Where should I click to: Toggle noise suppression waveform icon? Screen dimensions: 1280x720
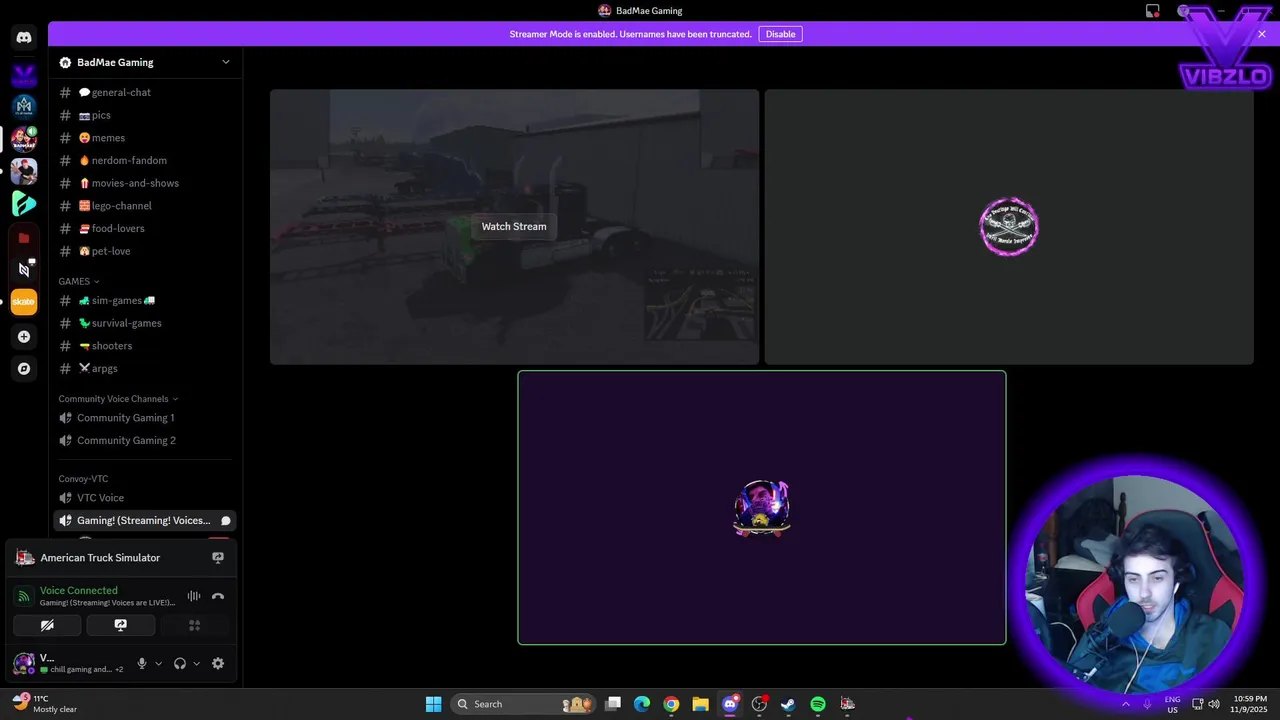tap(194, 596)
